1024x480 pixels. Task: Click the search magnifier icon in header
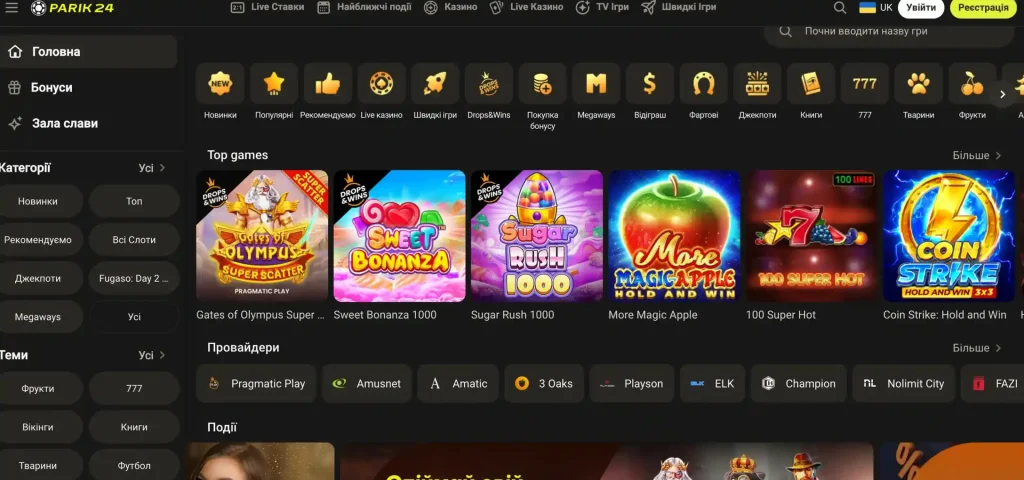point(840,8)
